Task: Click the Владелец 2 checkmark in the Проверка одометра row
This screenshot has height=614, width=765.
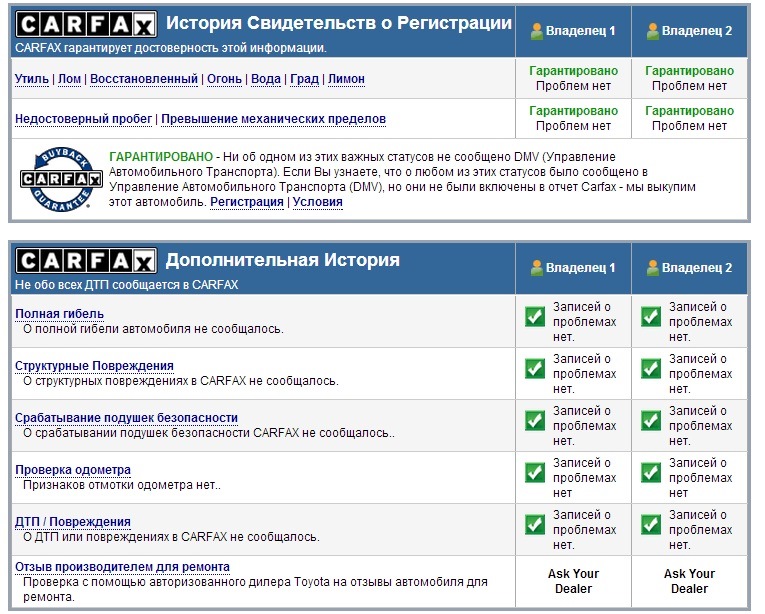Action: tap(651, 472)
